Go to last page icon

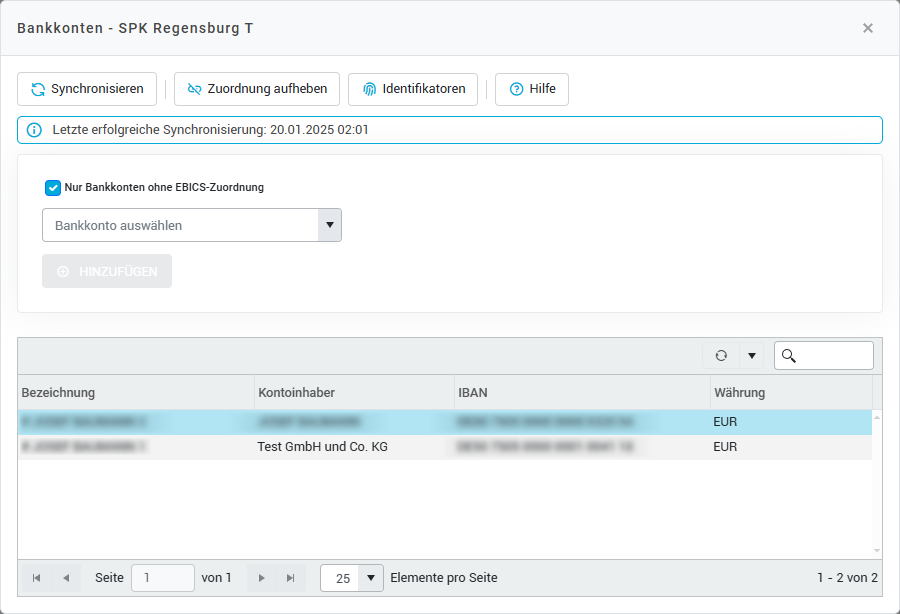click(290, 578)
